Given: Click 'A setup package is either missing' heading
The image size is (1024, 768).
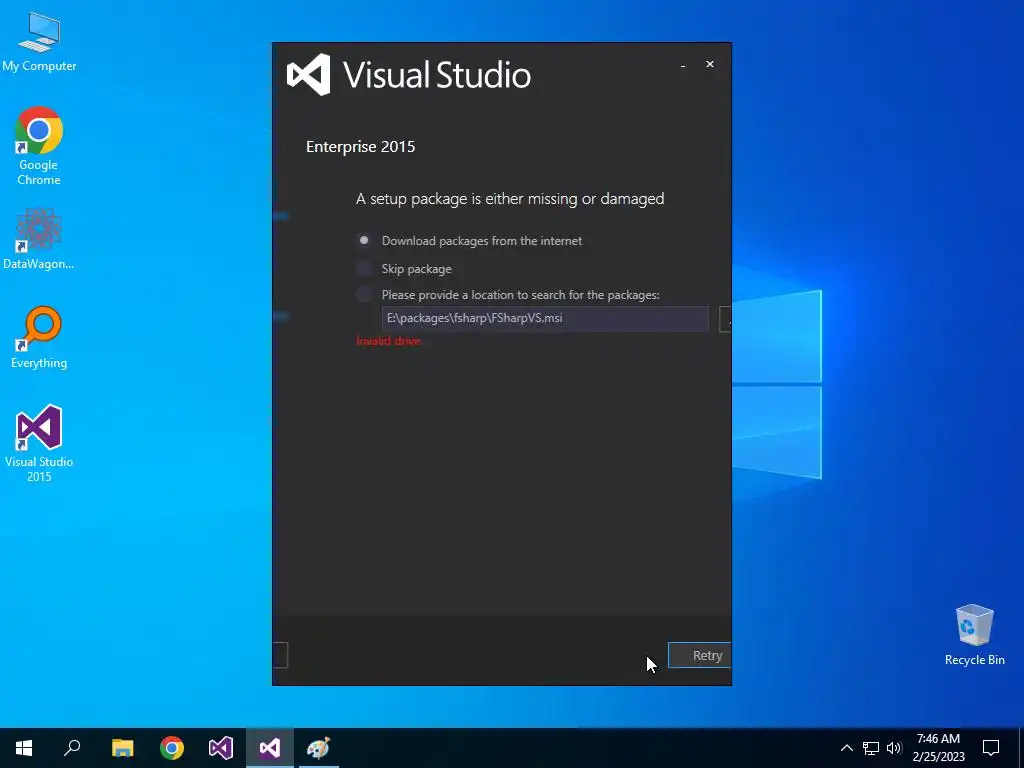Looking at the screenshot, I should [x=510, y=199].
